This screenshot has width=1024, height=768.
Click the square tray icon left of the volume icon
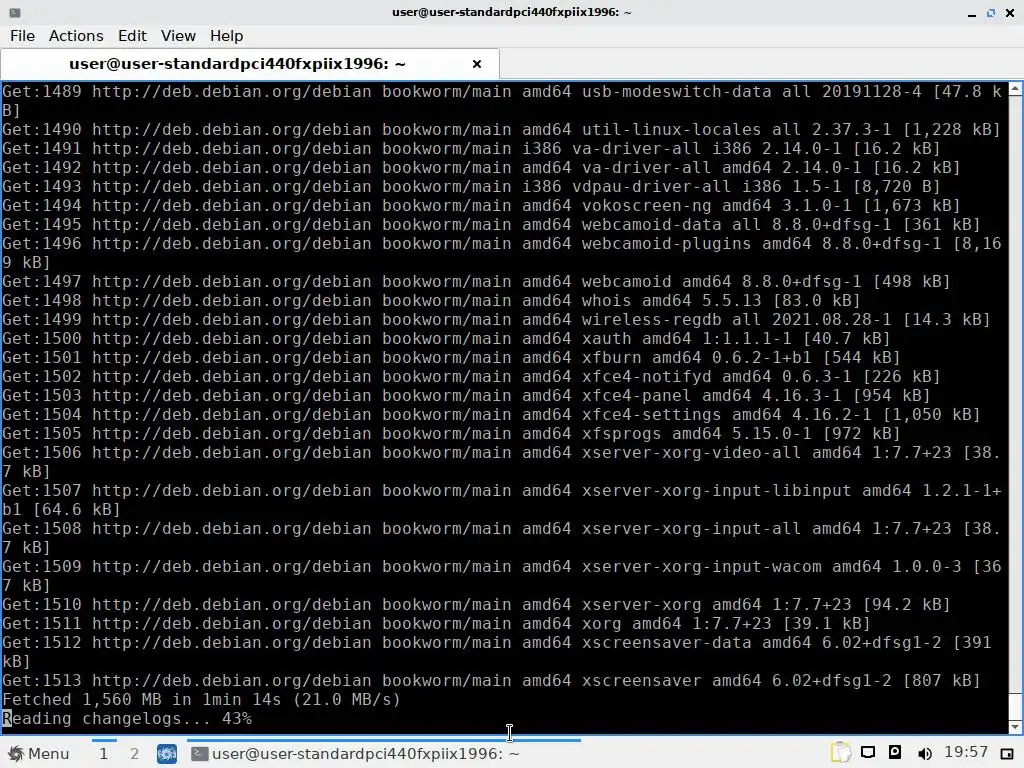click(x=895, y=753)
